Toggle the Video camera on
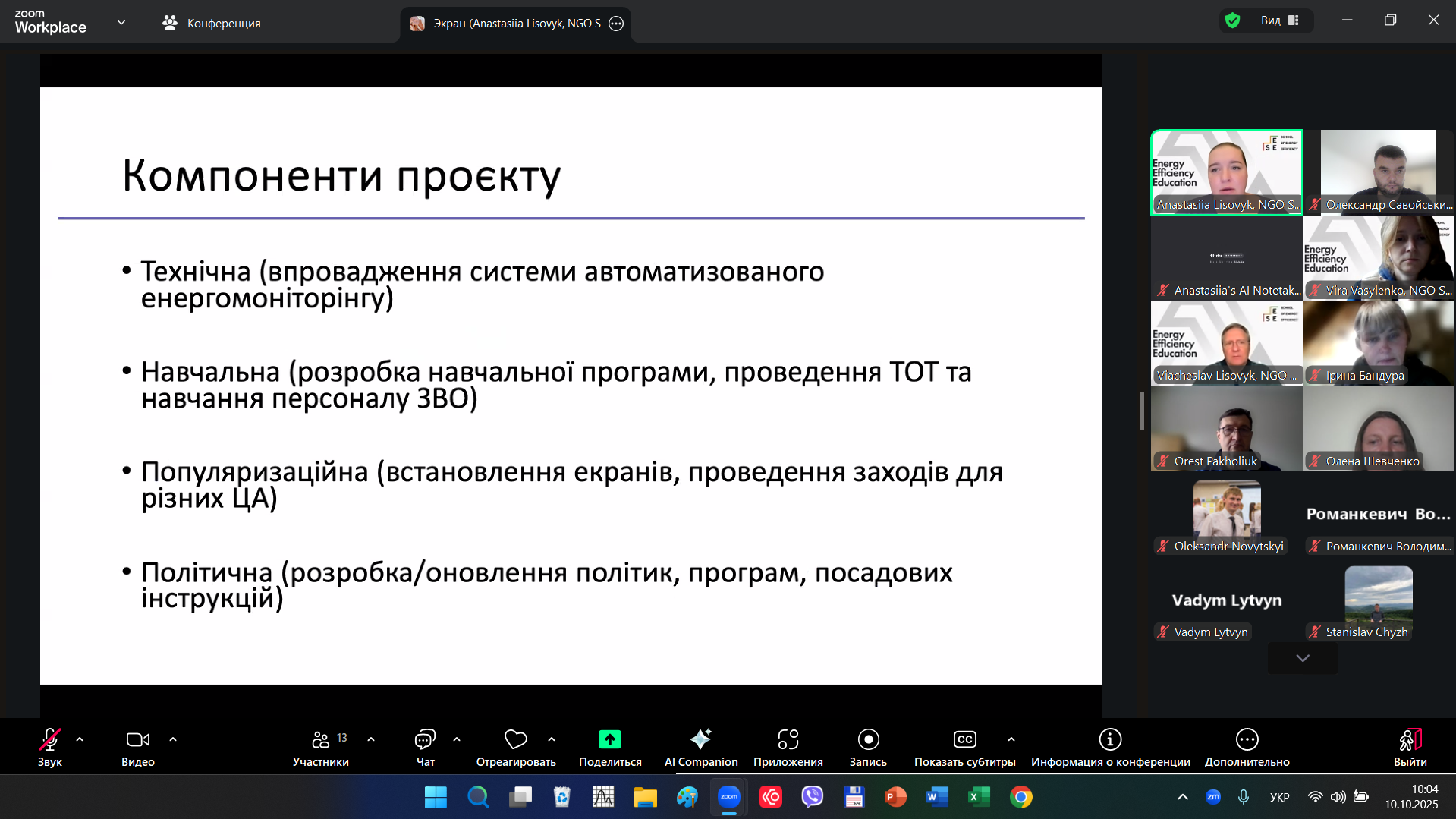This screenshot has width=1456, height=819. [x=137, y=748]
